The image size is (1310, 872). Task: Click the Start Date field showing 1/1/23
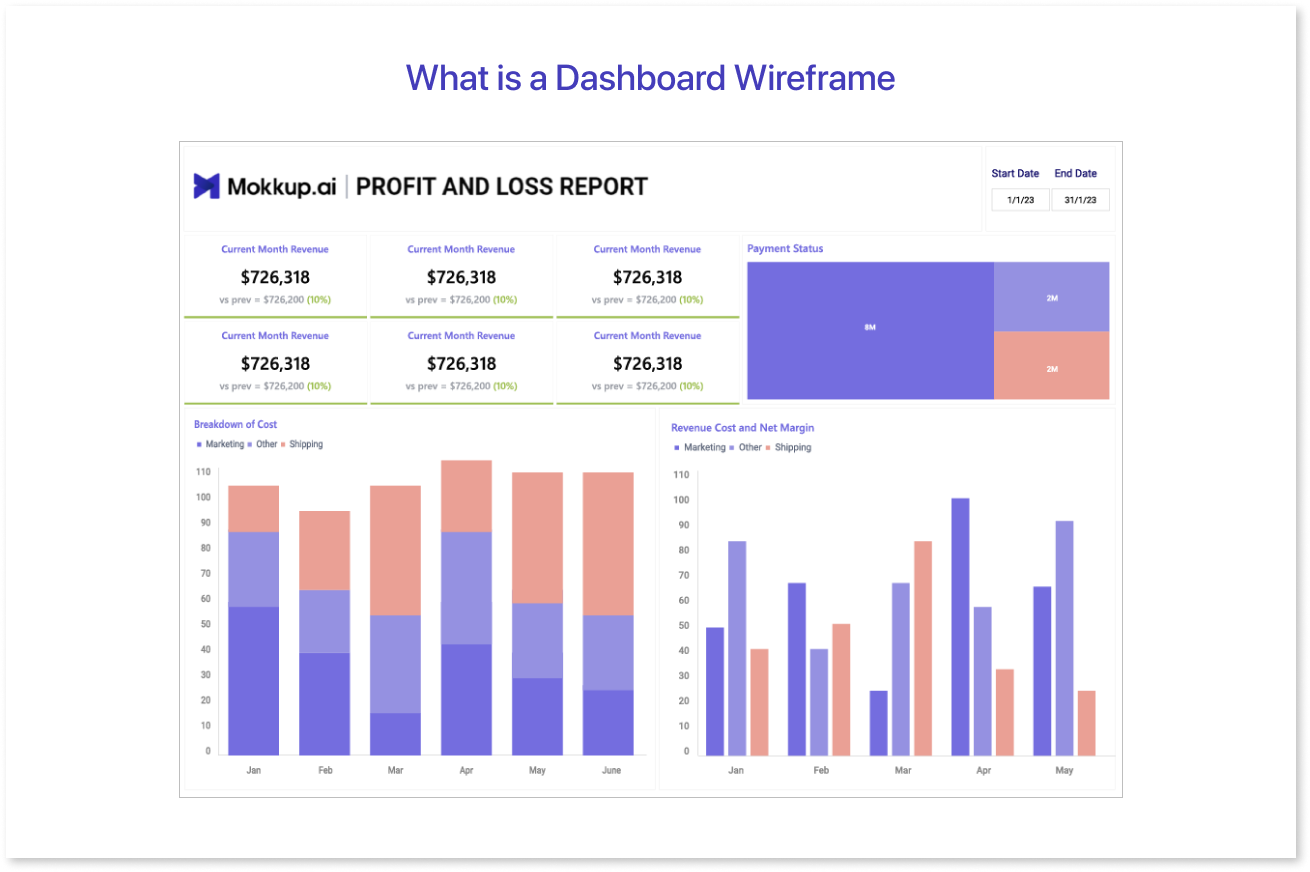[1020, 200]
